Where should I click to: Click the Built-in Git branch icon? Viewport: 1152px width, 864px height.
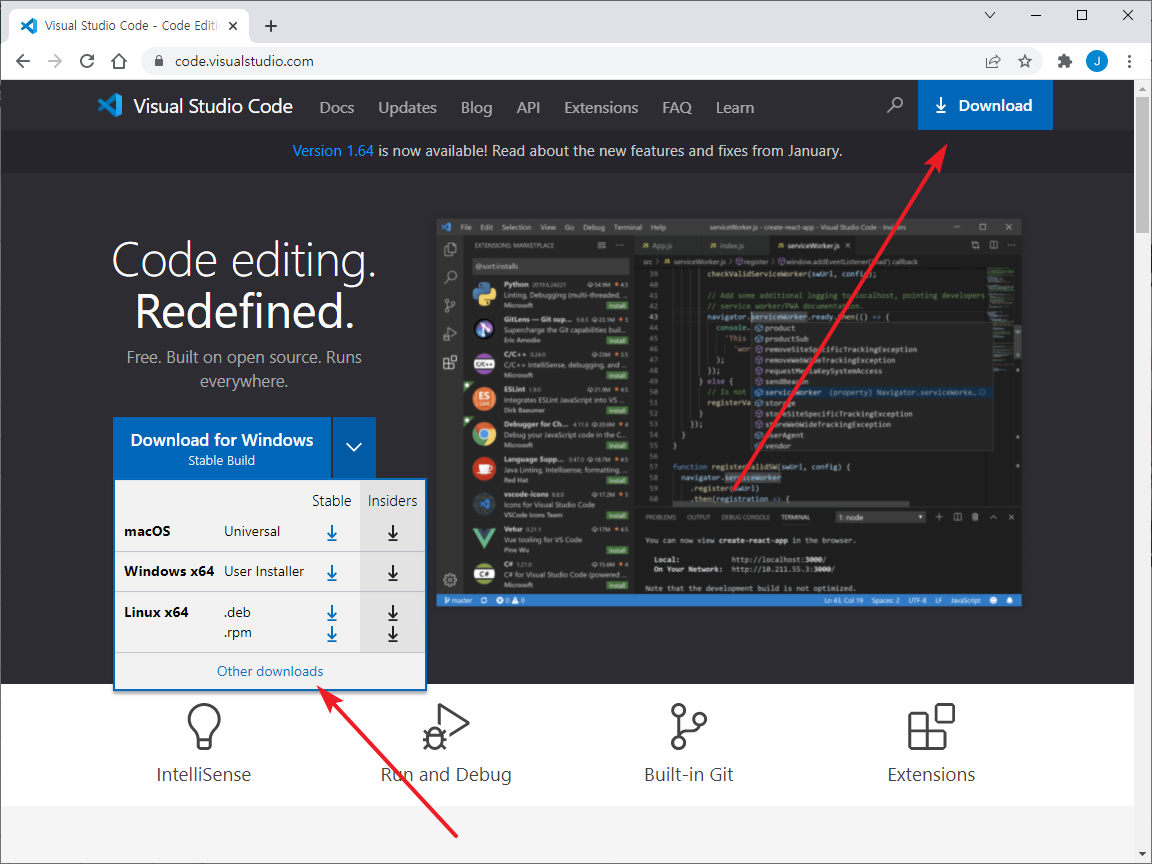click(x=688, y=726)
